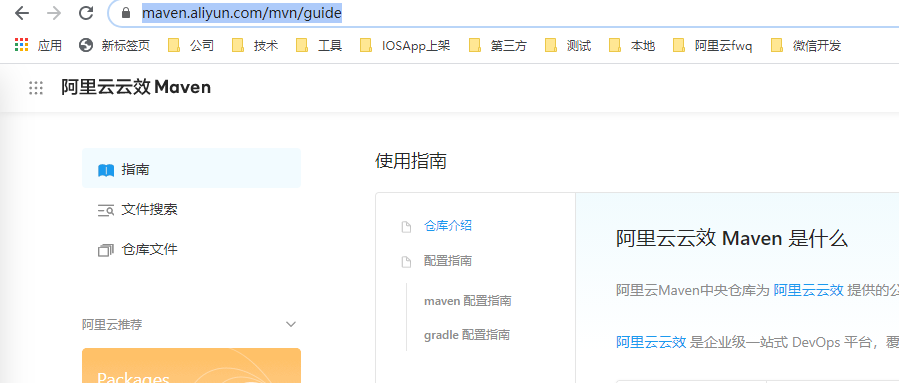The height and width of the screenshot is (383, 899).
Task: Reload the page with refresh icon
Action: click(86, 13)
